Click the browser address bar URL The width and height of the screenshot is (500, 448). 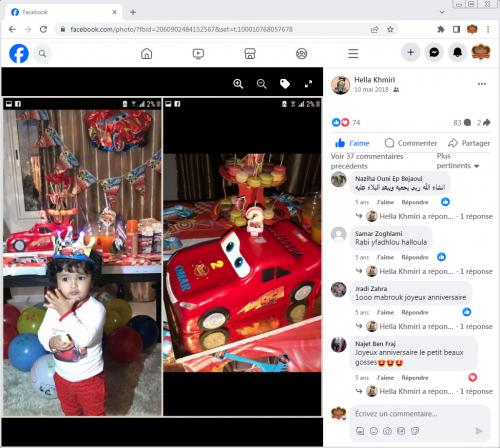(x=181, y=29)
